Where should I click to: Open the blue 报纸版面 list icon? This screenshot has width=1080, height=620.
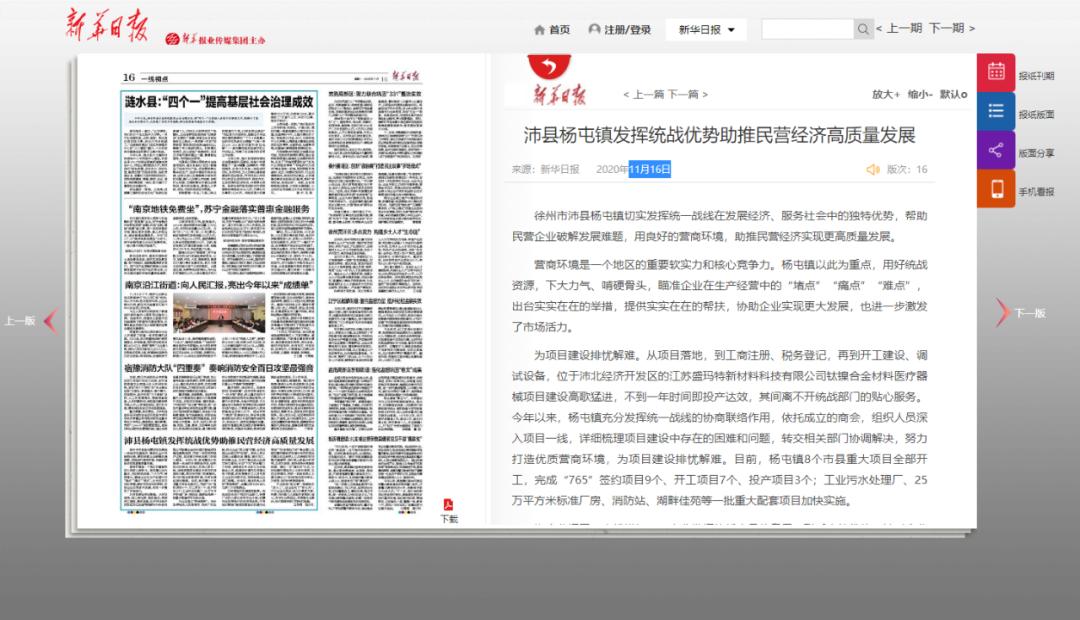[x=996, y=112]
